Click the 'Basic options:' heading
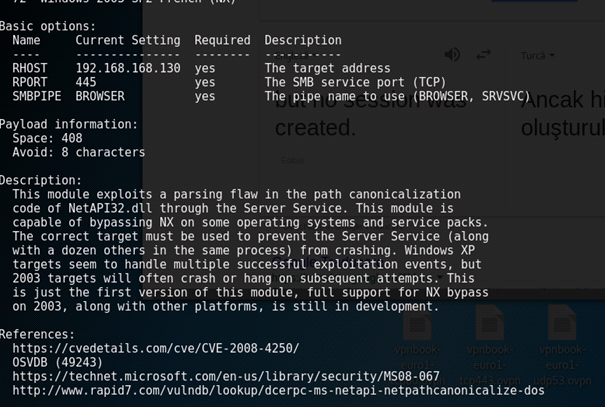 pos(47,26)
